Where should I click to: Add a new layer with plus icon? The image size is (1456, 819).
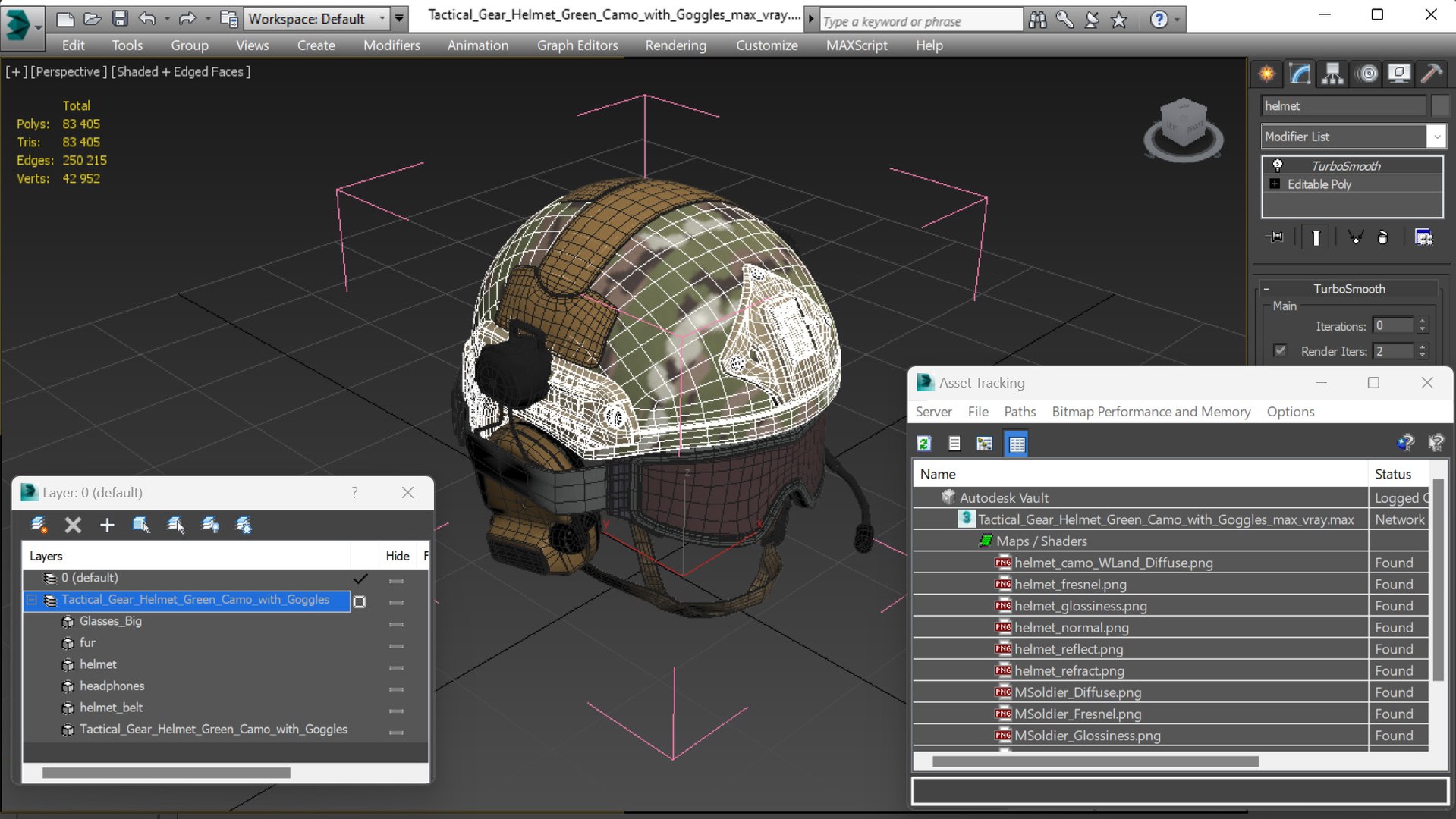107,525
